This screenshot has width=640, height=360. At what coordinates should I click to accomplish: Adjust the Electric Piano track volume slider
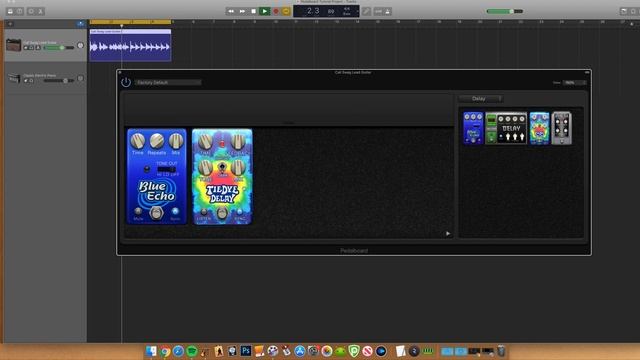[59, 81]
